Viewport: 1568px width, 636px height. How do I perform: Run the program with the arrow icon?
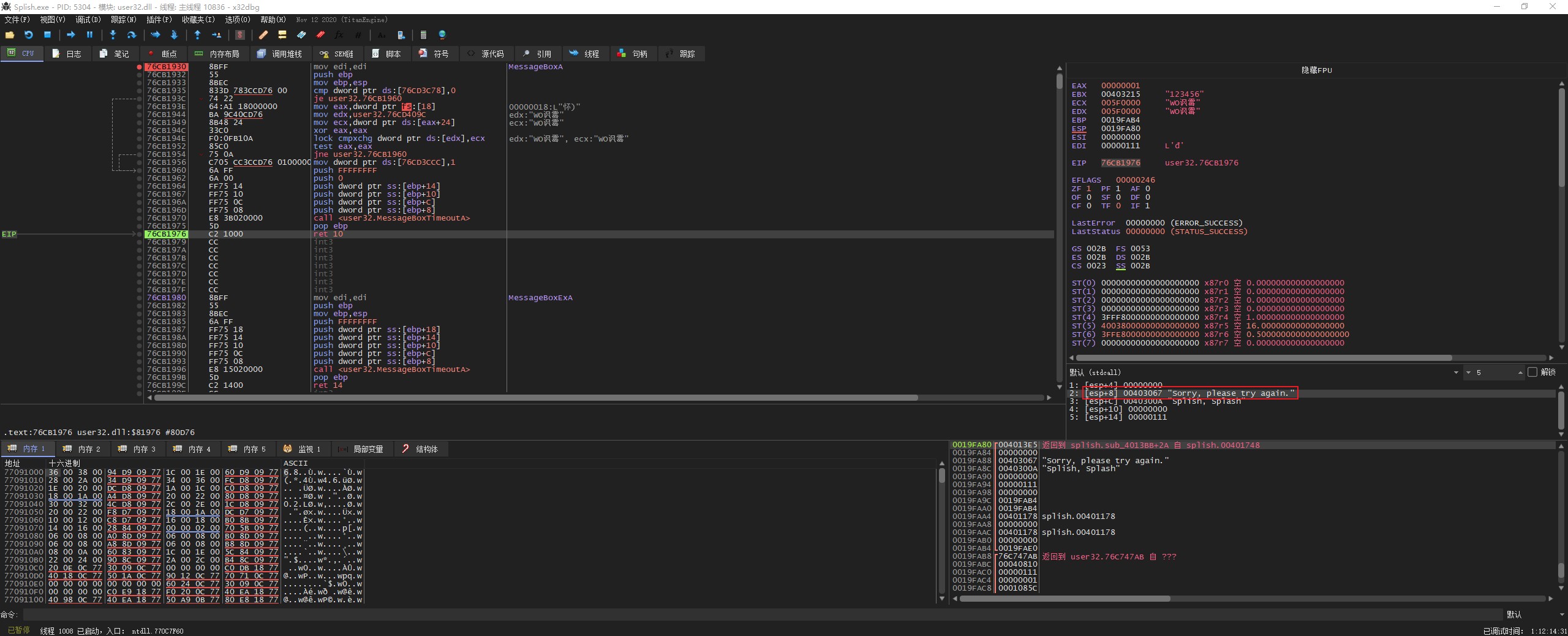[70, 35]
